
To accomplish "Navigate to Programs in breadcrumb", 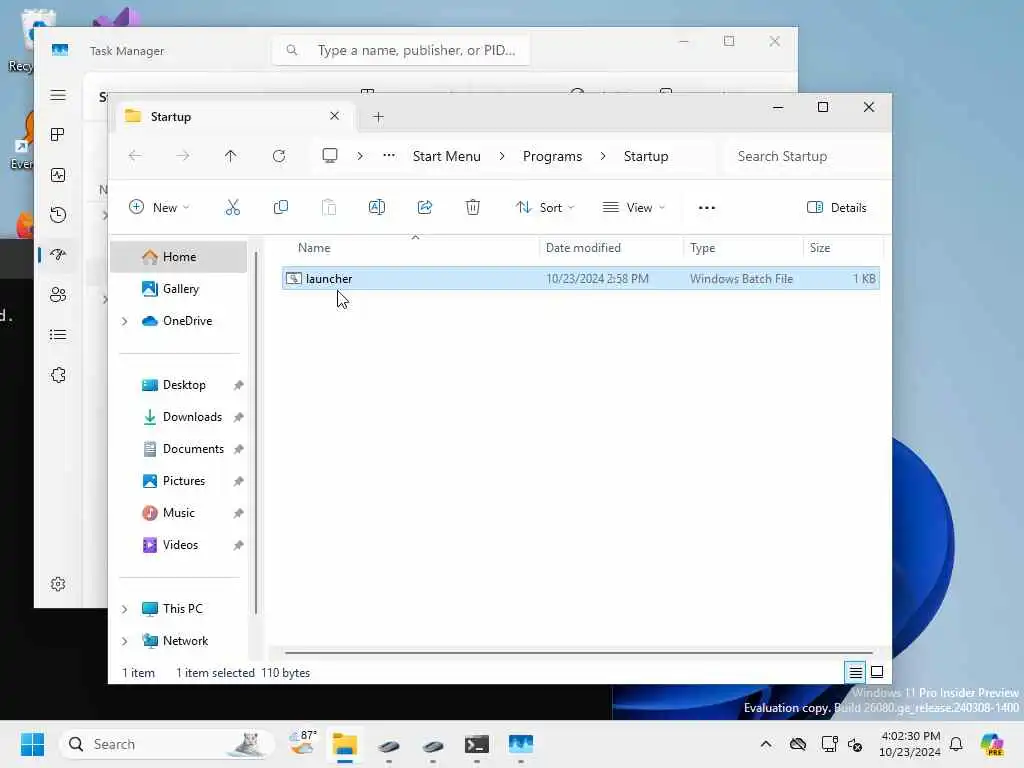I will [552, 156].
